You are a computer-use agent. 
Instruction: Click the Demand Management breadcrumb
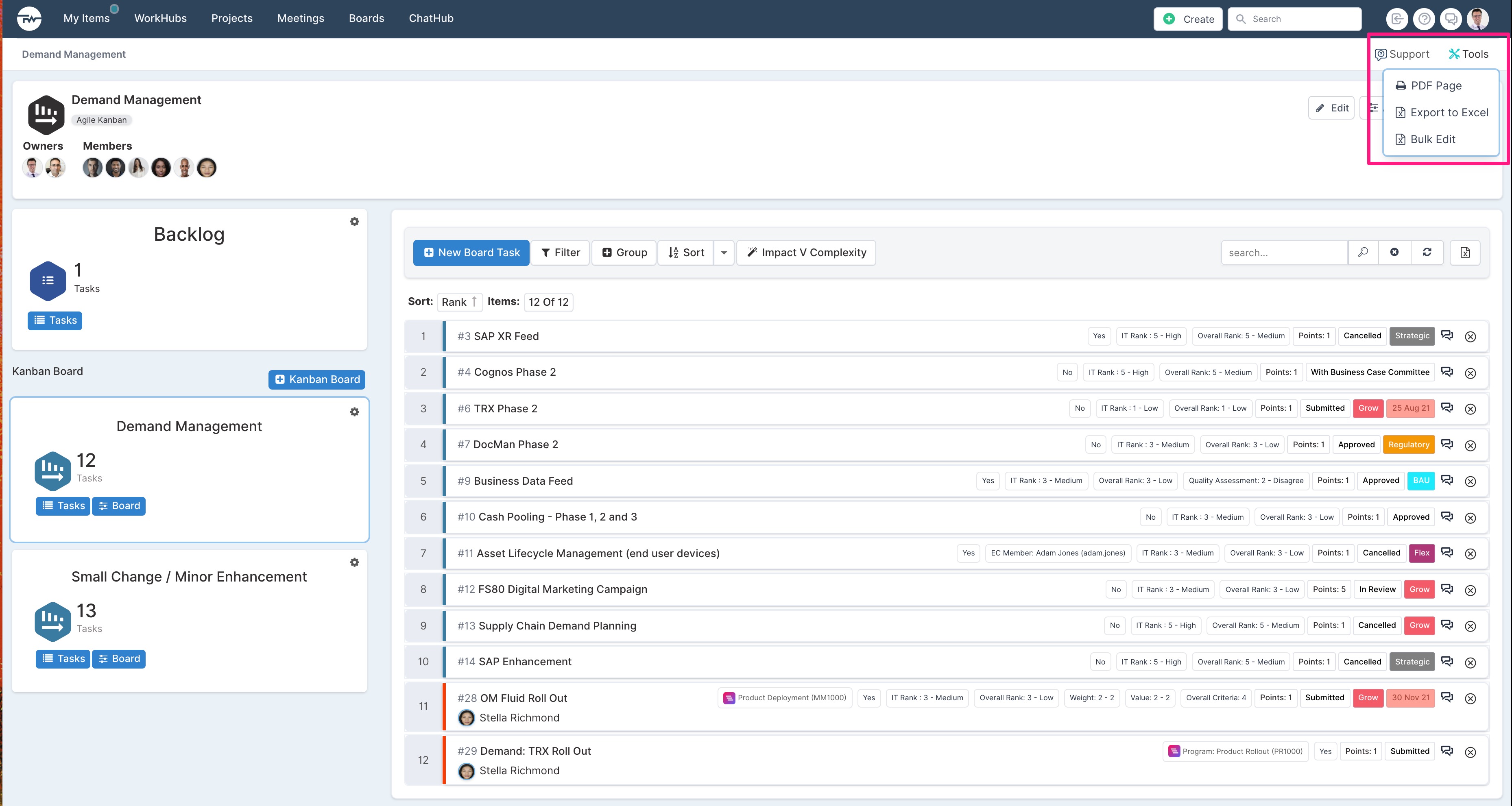click(73, 54)
